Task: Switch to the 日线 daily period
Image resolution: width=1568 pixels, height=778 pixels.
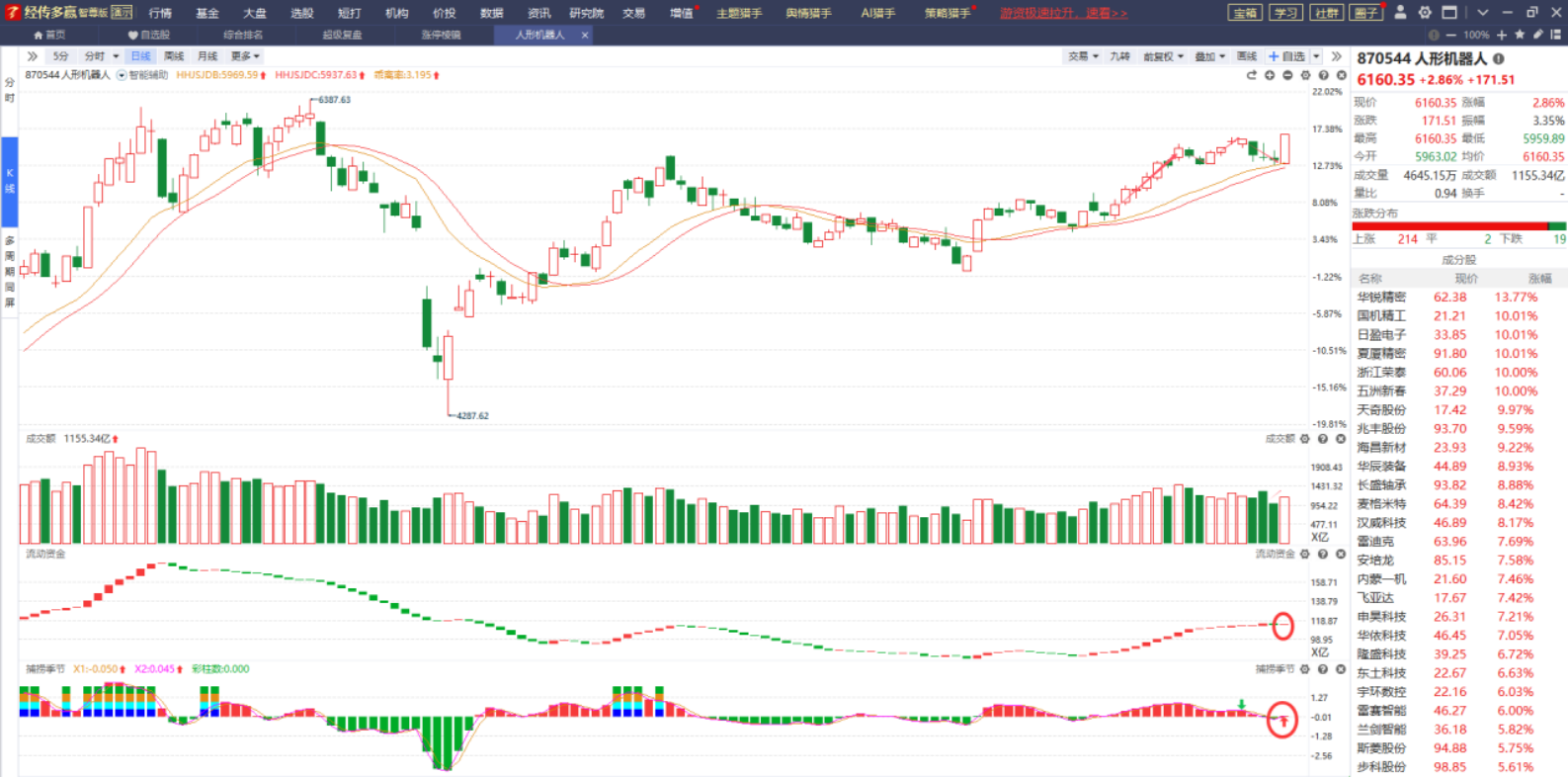Action: click(140, 56)
